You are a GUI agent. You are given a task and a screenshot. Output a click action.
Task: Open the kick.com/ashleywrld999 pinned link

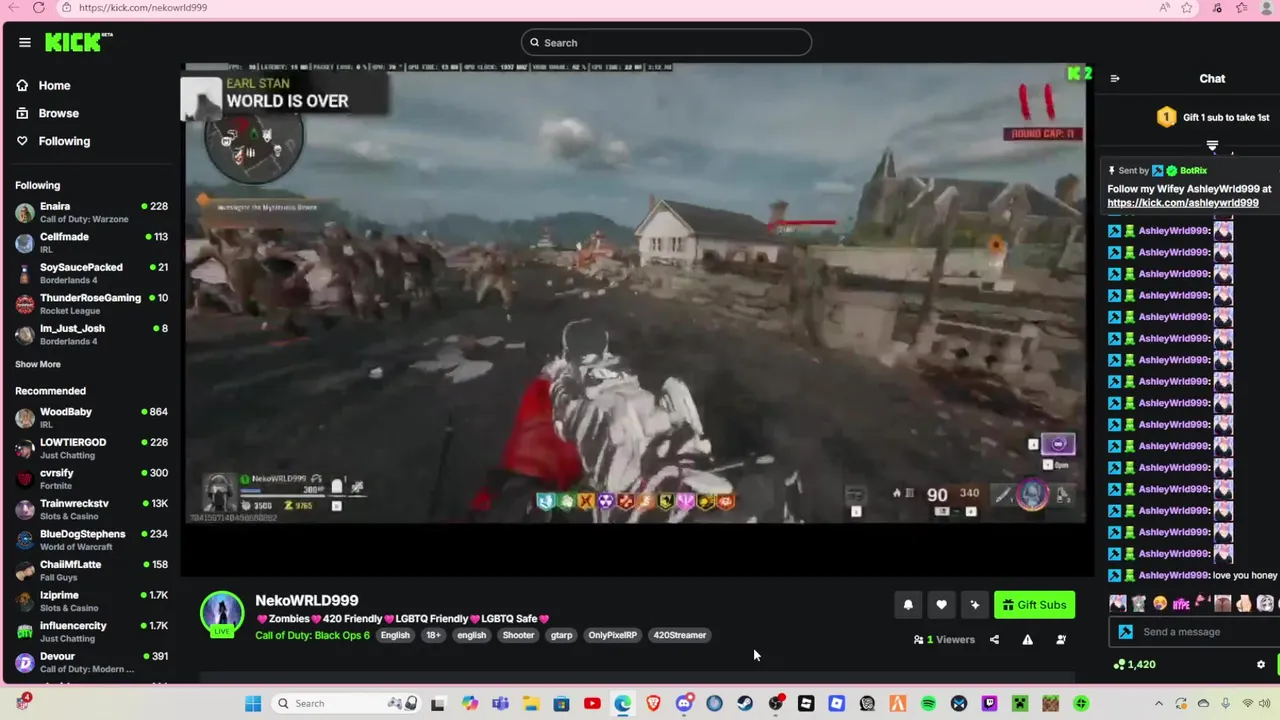[x=1183, y=203]
